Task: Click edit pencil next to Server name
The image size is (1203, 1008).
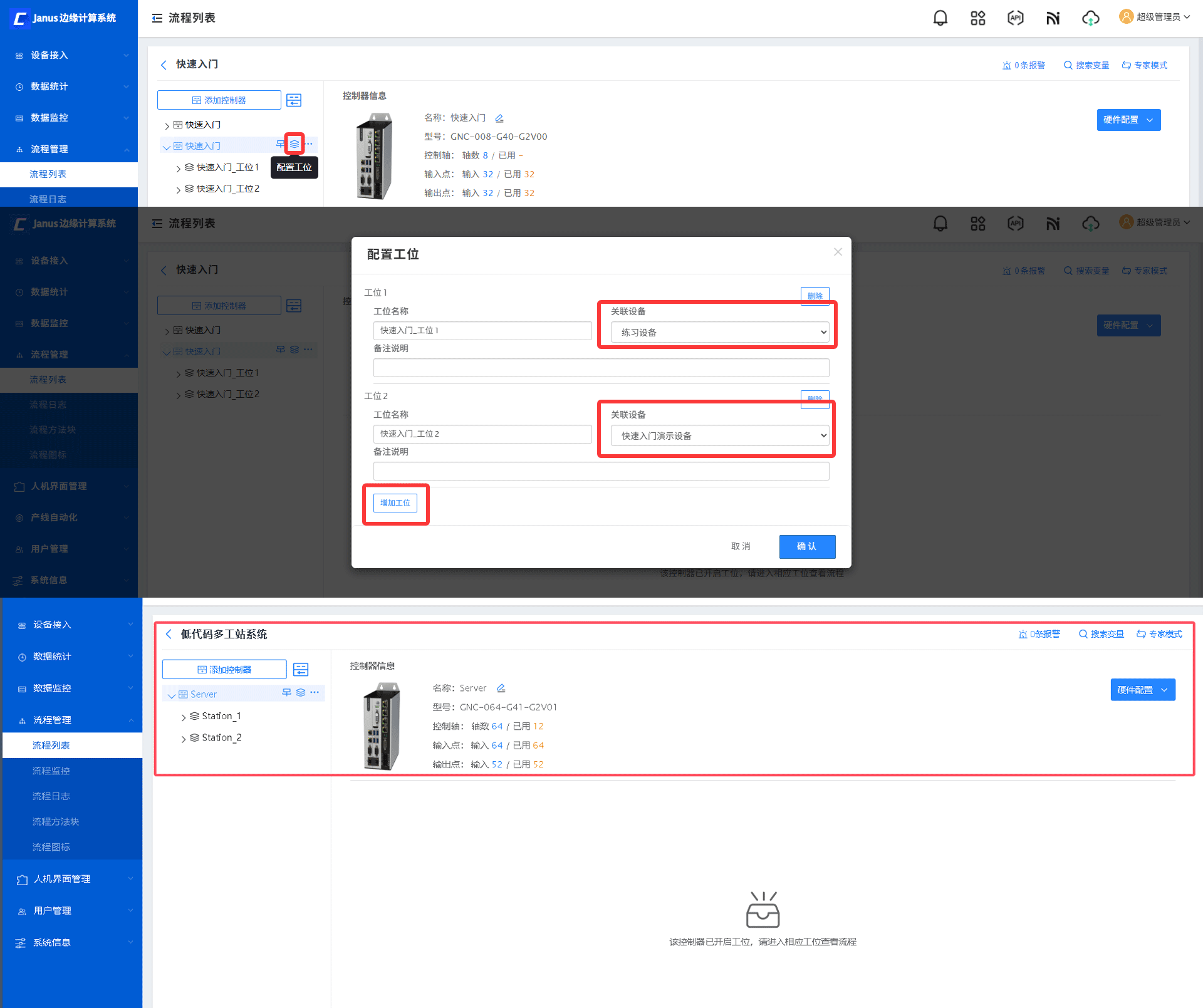Action: [x=501, y=688]
